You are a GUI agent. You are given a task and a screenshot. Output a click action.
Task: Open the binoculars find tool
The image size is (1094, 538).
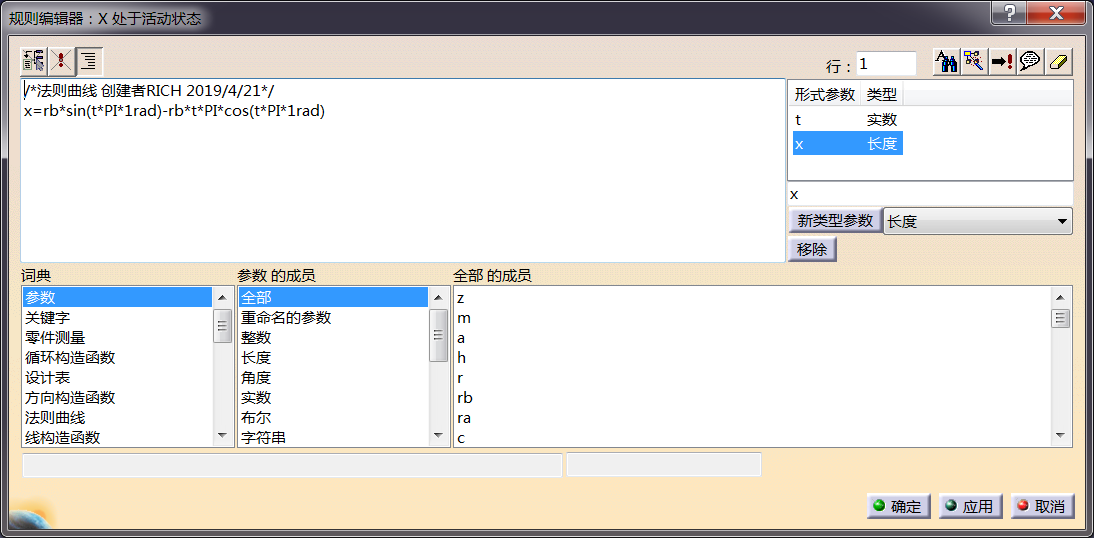(947, 62)
